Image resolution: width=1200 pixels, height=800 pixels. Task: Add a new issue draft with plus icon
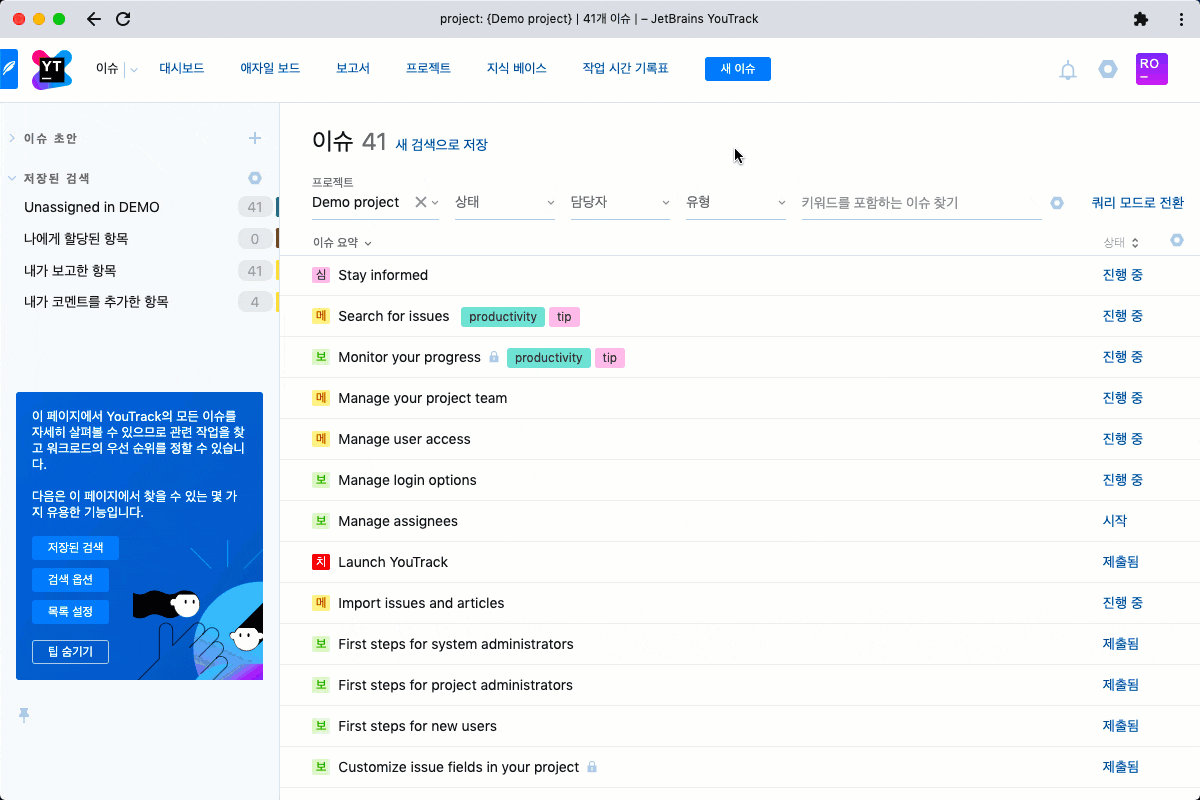pos(255,138)
